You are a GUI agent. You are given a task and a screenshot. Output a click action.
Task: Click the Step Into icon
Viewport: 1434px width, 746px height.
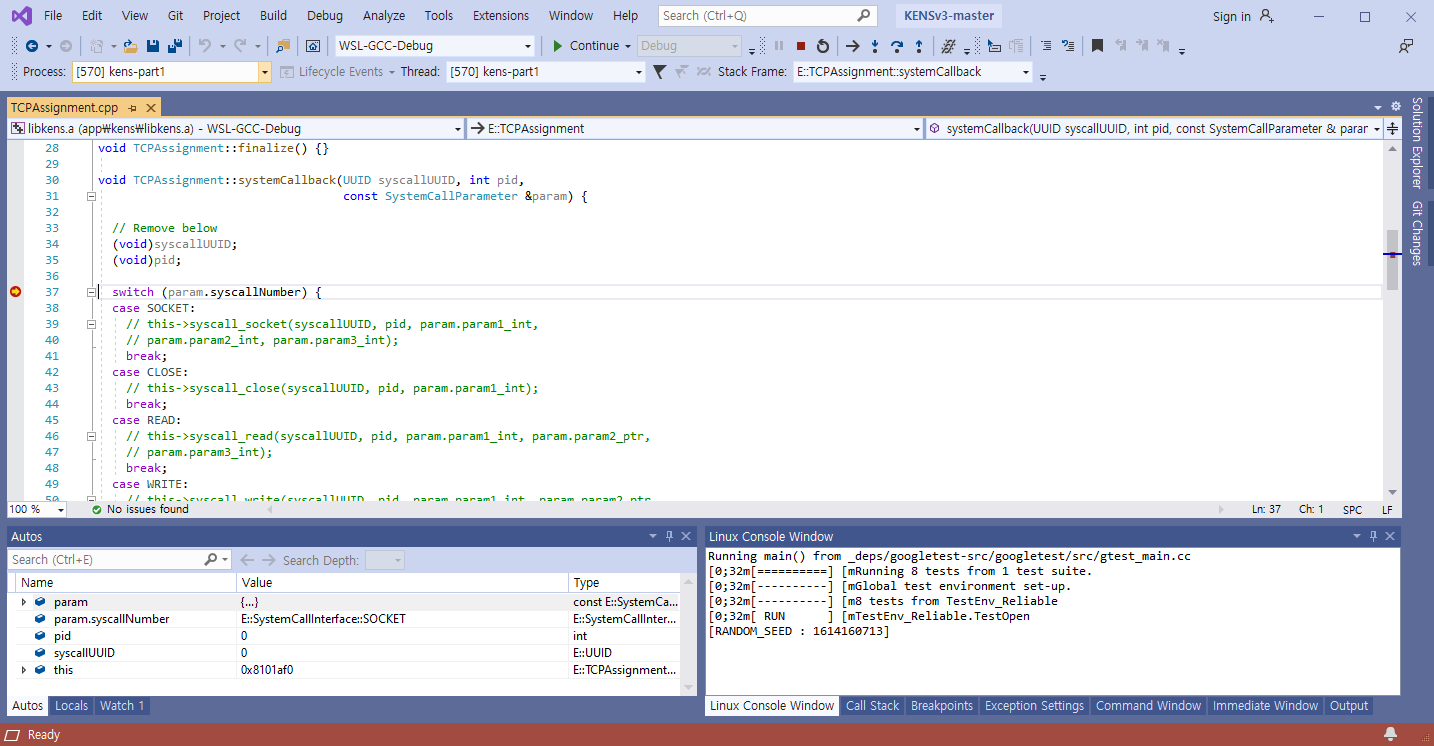click(875, 46)
